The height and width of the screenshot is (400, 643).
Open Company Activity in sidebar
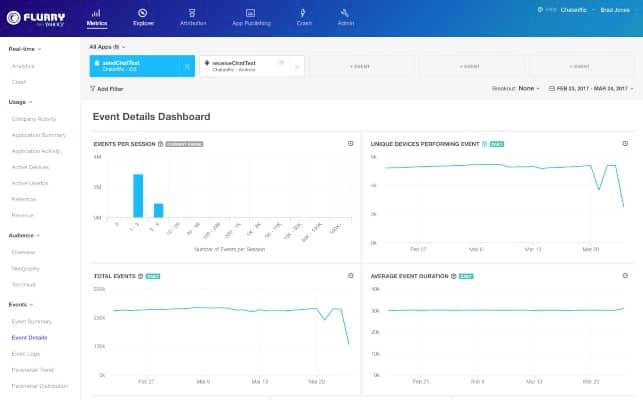coord(34,119)
